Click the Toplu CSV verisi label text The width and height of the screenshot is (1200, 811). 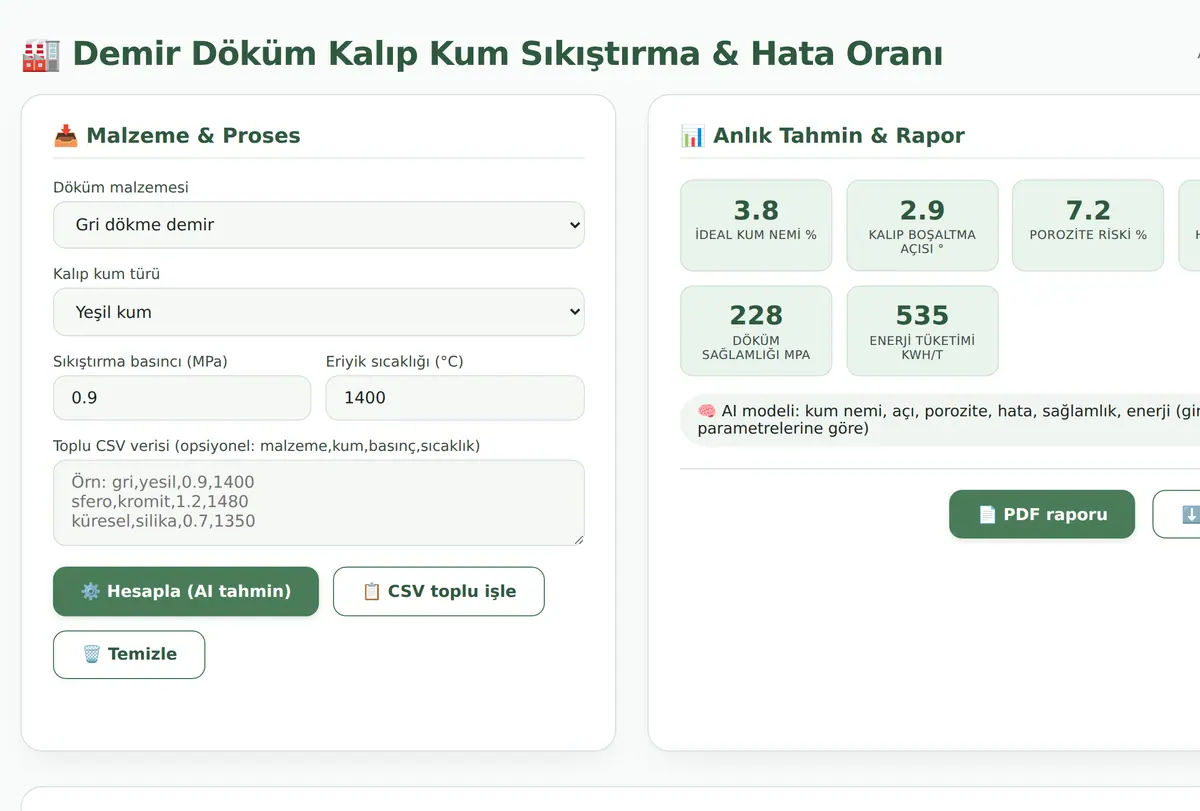coord(267,446)
